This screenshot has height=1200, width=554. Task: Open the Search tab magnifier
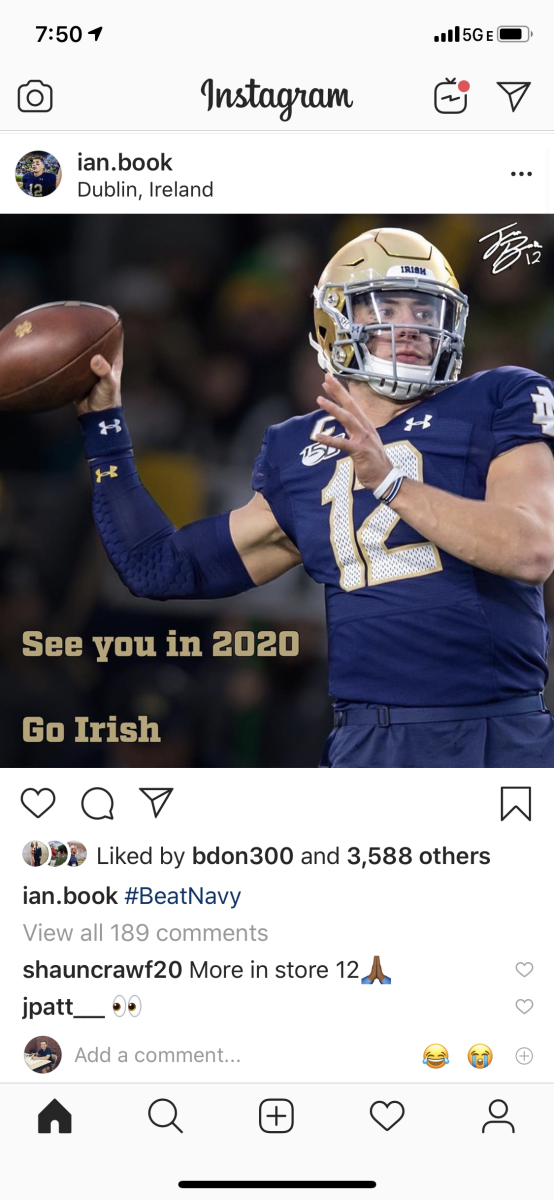click(x=165, y=1116)
